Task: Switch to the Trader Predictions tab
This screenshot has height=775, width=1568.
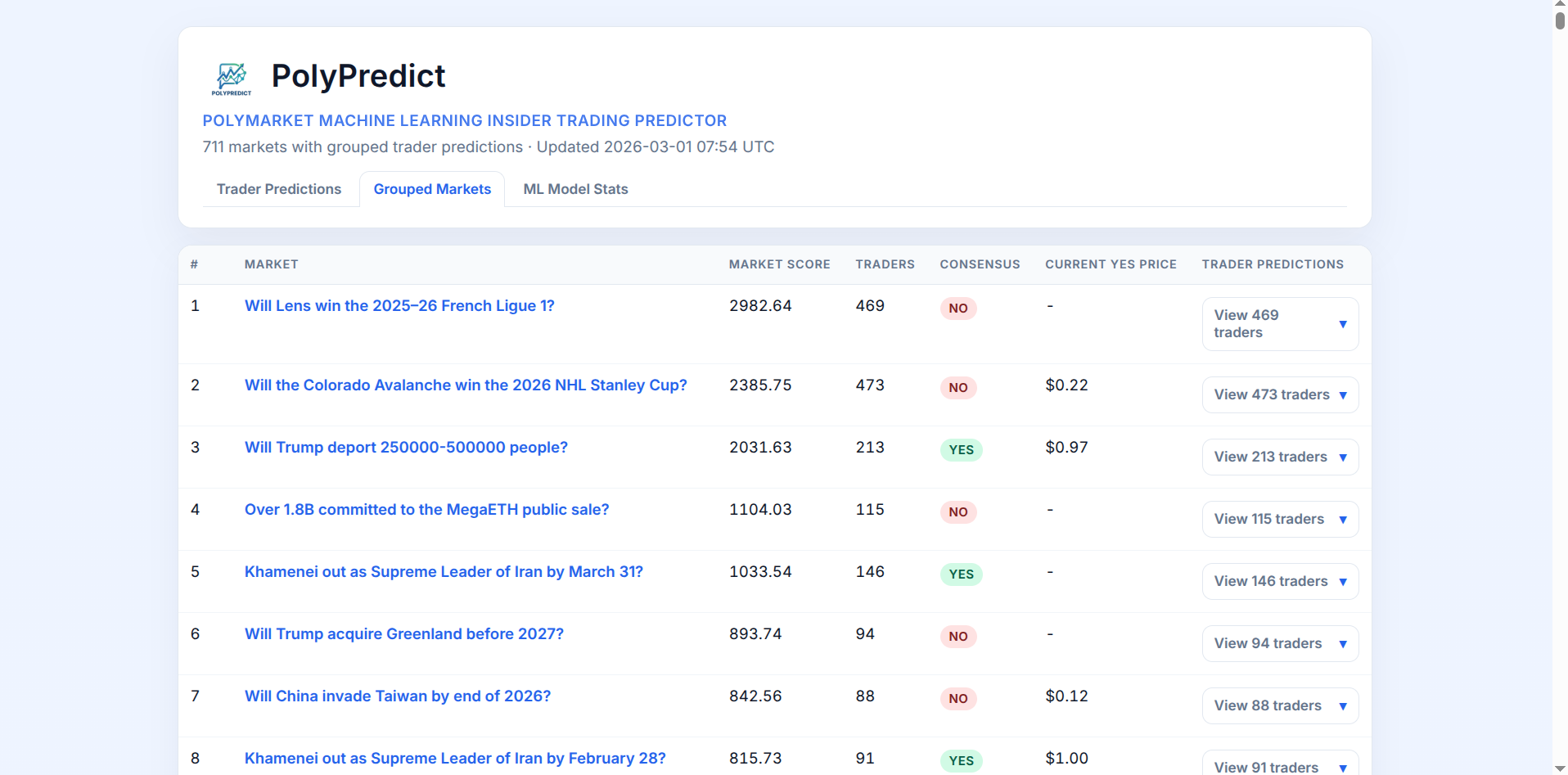Action: [x=279, y=189]
